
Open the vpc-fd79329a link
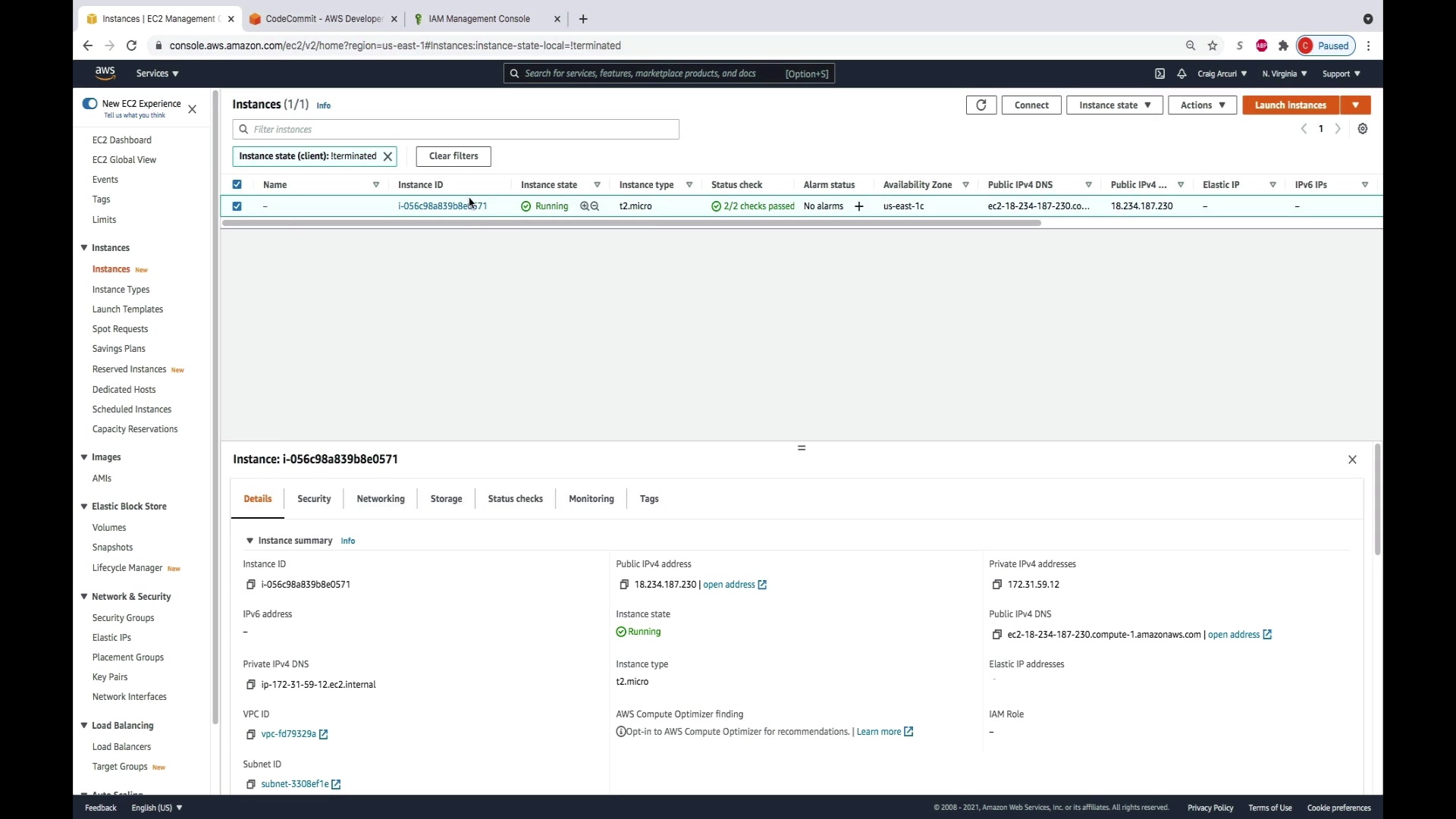pyautogui.click(x=288, y=734)
